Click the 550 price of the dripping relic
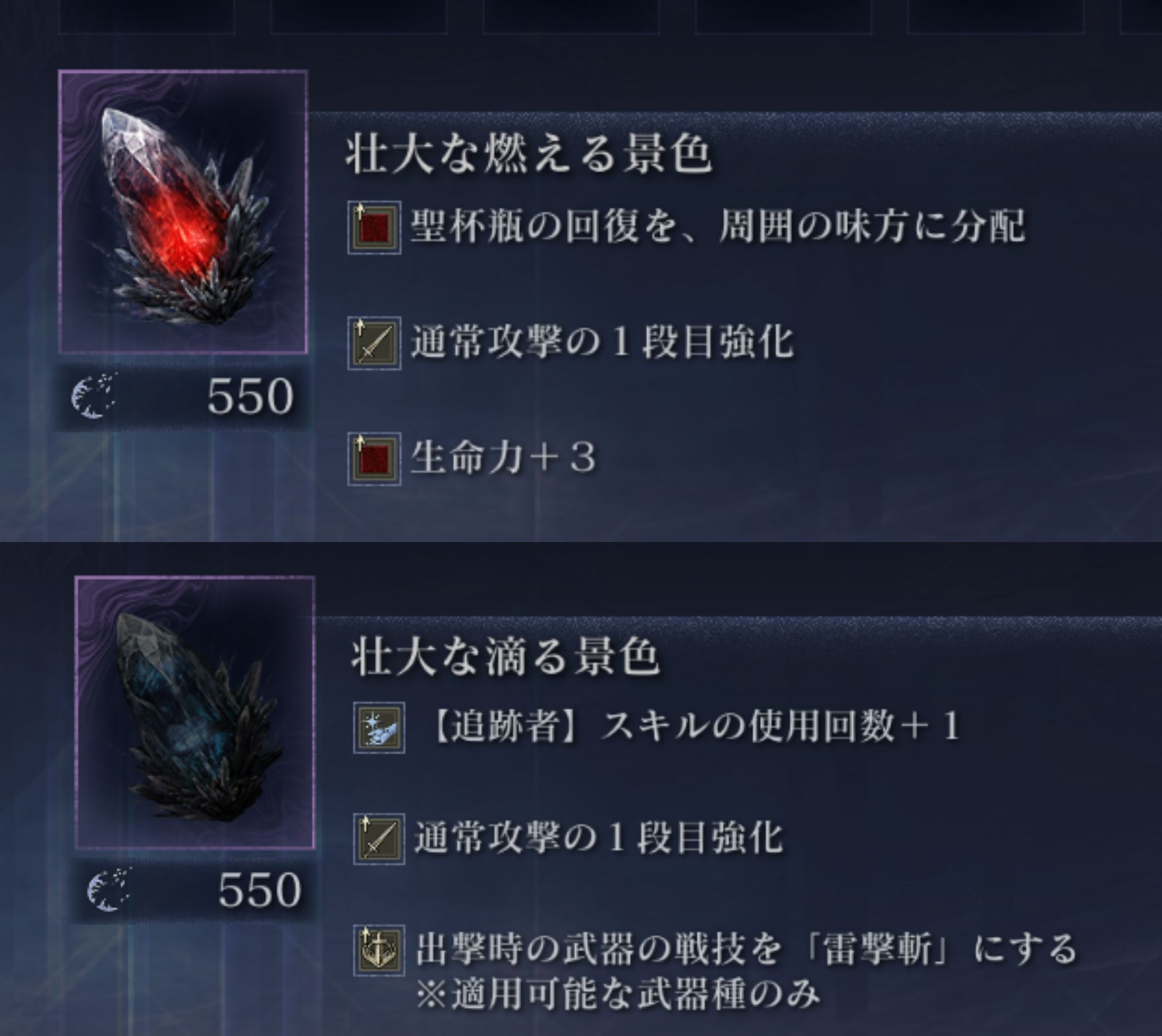Image resolution: width=1162 pixels, height=1036 pixels. pyautogui.click(x=259, y=891)
